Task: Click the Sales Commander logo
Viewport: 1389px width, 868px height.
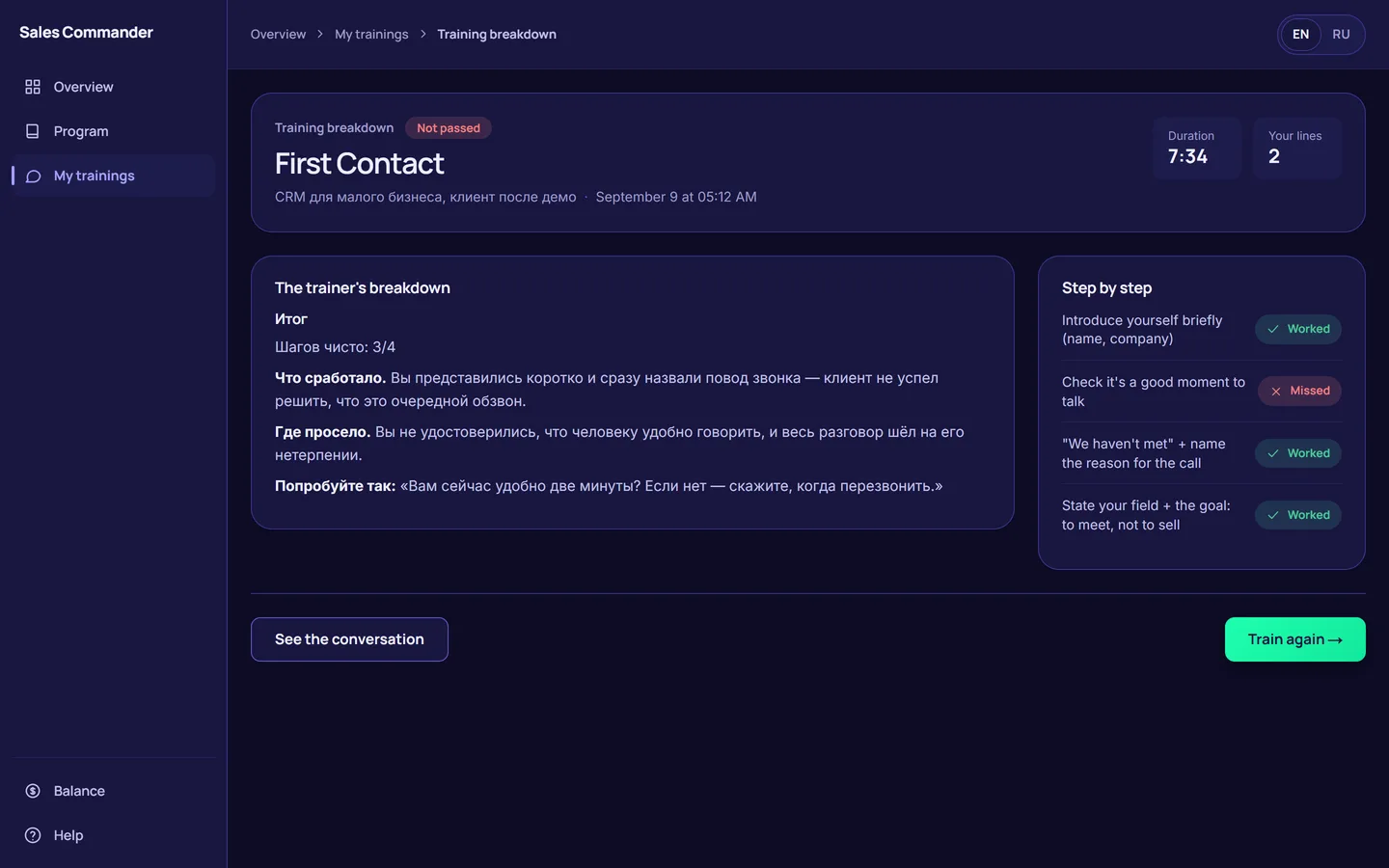Action: [x=86, y=33]
